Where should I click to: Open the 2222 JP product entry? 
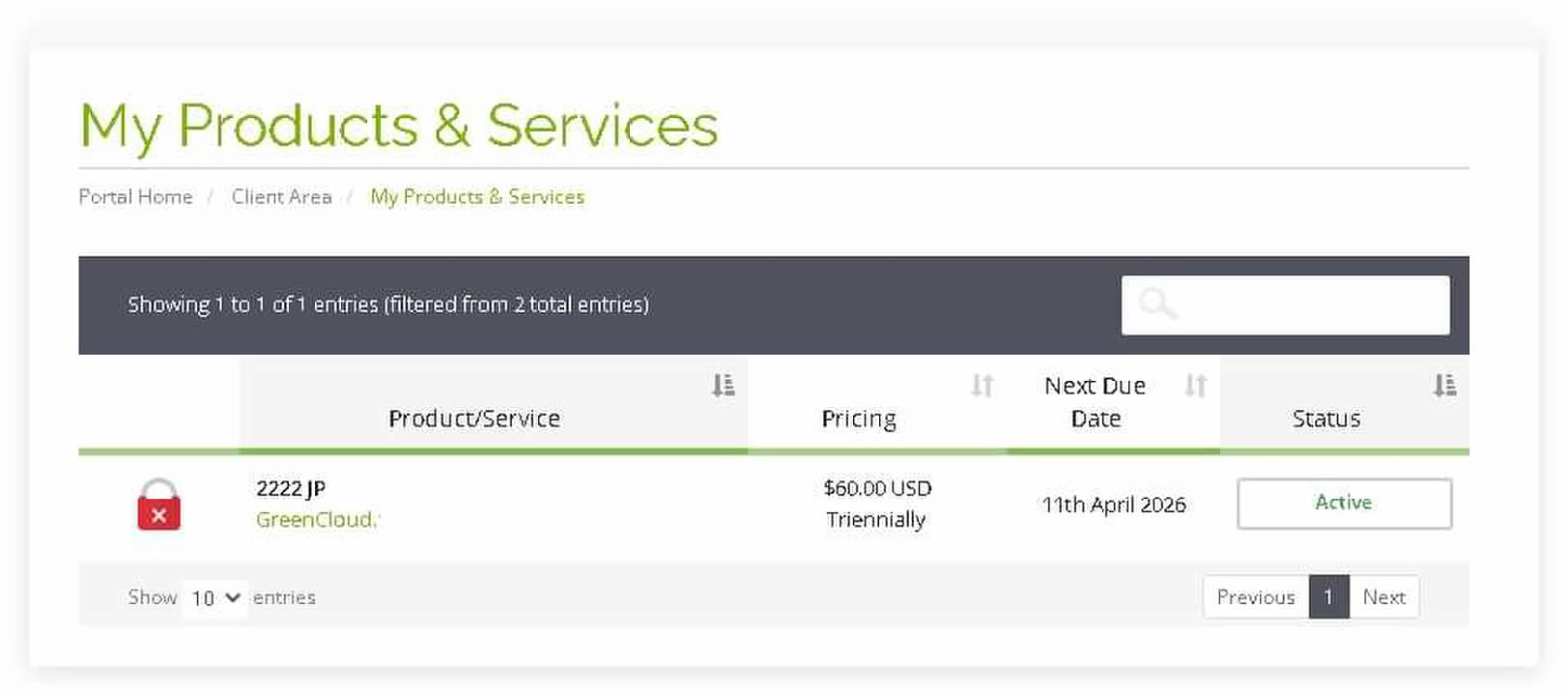tap(291, 488)
